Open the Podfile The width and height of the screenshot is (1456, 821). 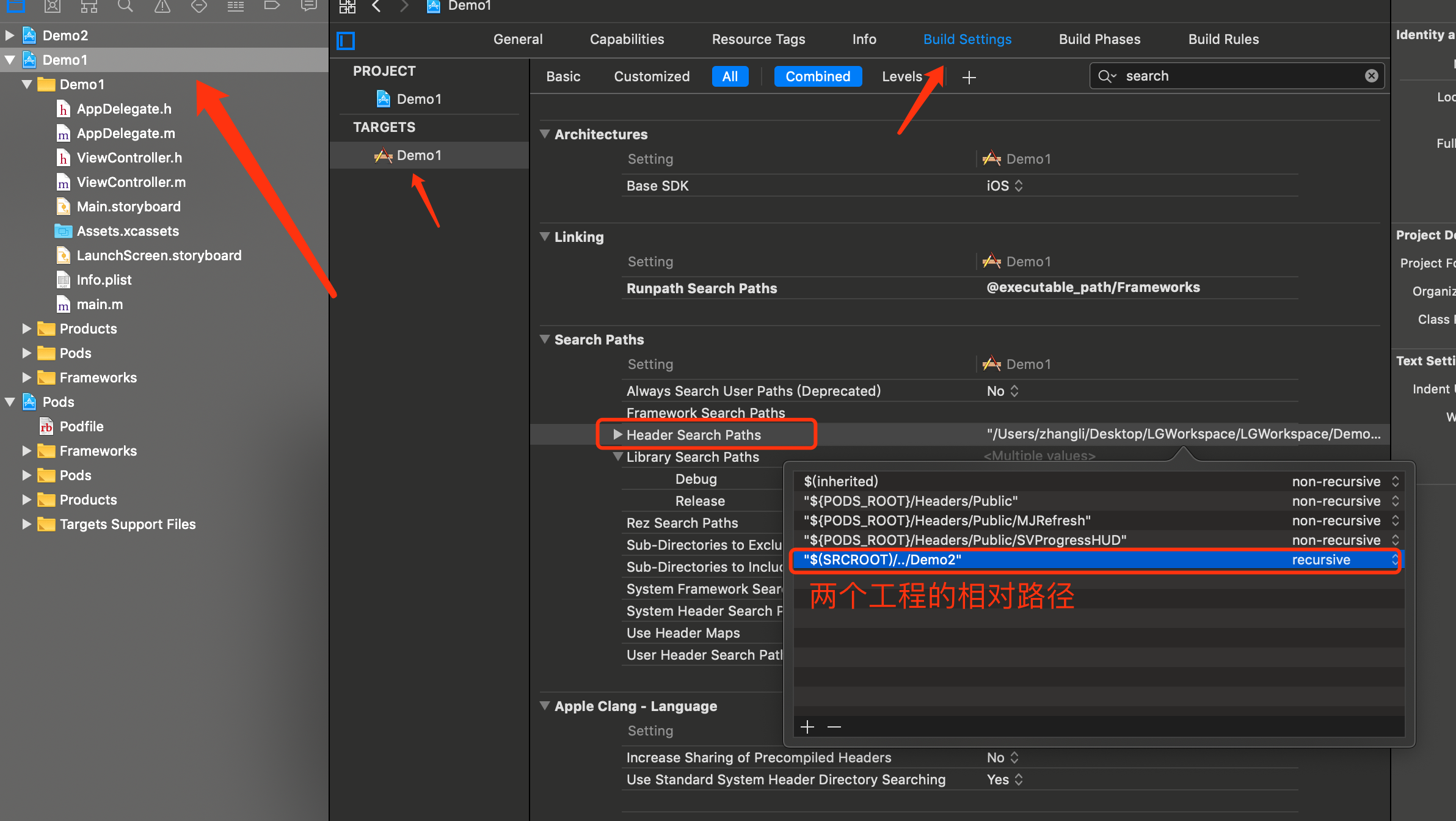click(81, 426)
